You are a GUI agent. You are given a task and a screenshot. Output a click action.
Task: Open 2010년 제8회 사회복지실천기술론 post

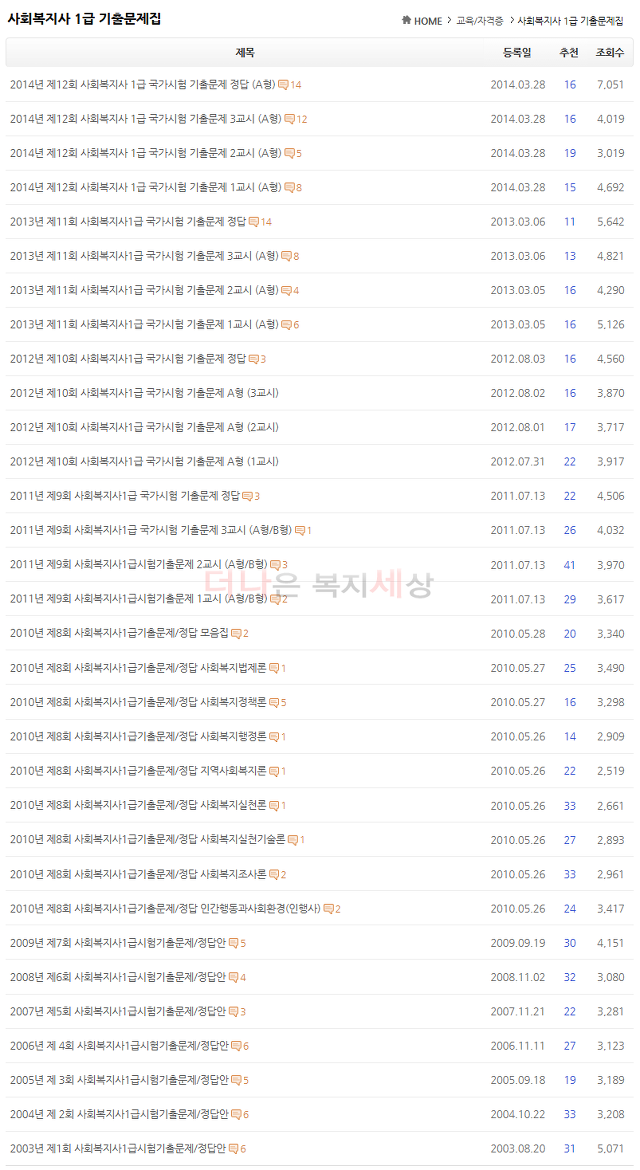coord(148,839)
